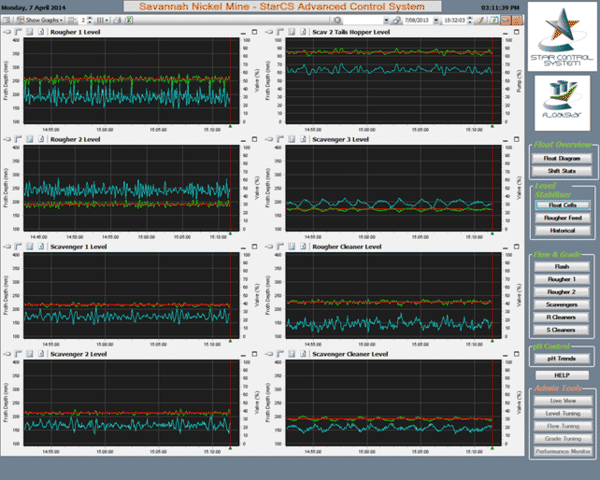
Task: Open the column layout dropdown in toolbar
Action: click(x=102, y=20)
